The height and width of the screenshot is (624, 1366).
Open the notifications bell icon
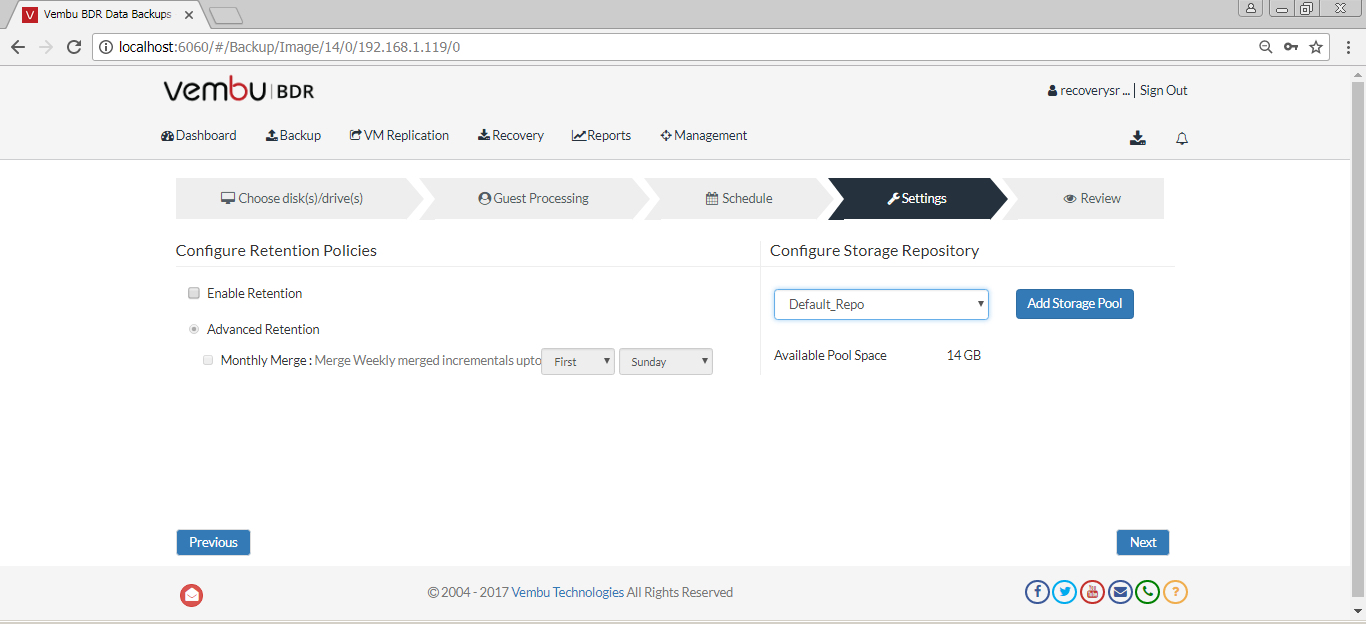(1182, 138)
